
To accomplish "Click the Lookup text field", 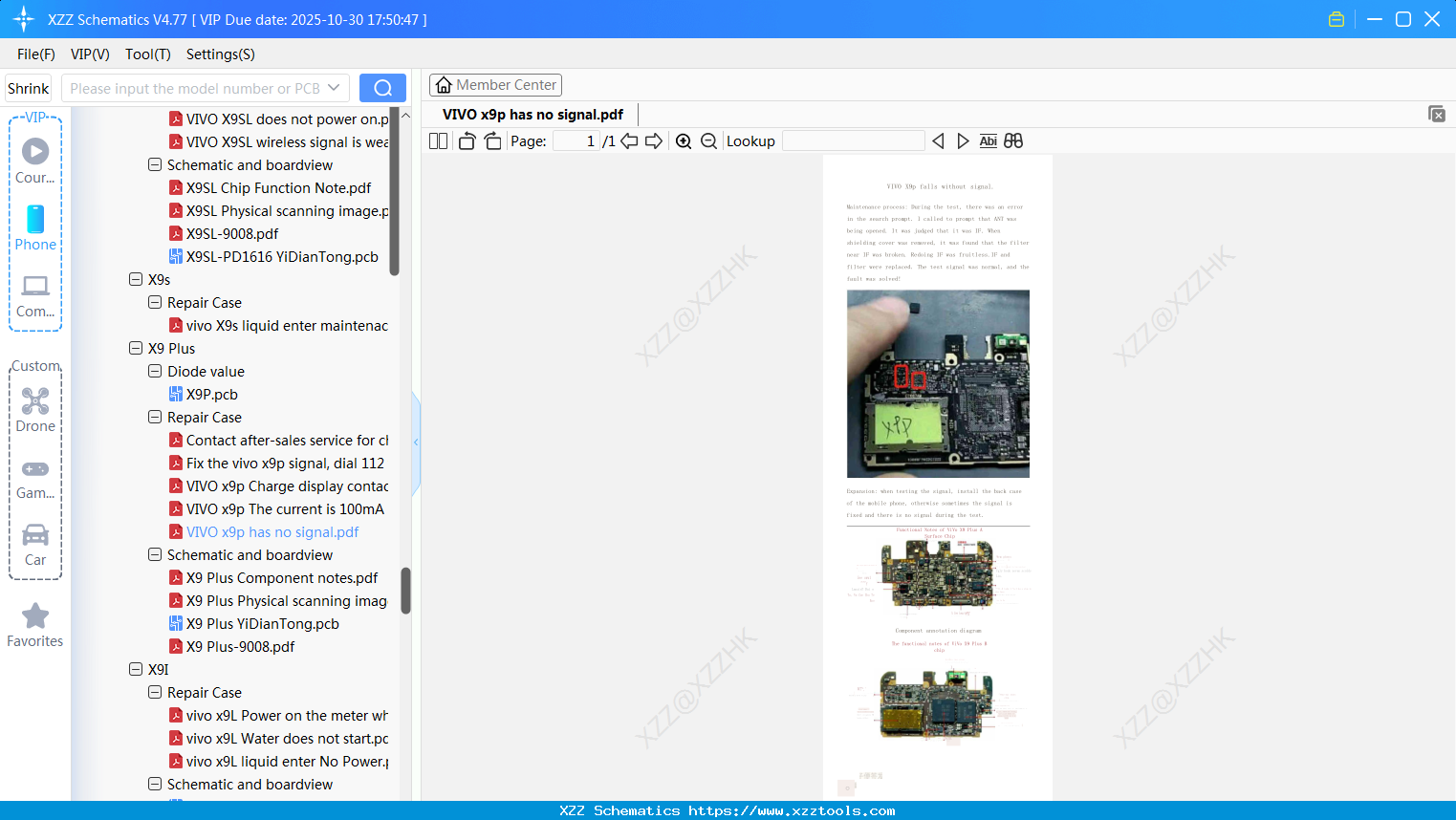I will 854,141.
